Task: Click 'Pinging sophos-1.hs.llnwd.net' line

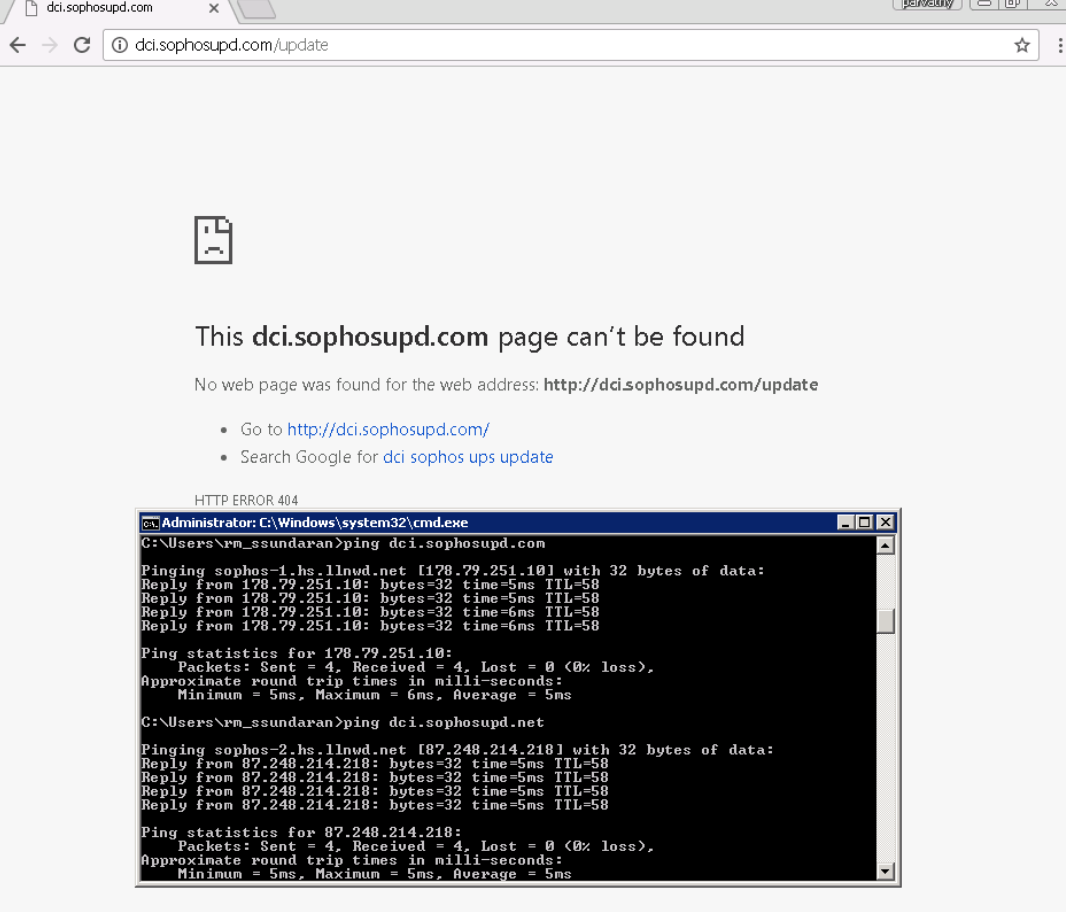Action: pos(453,571)
